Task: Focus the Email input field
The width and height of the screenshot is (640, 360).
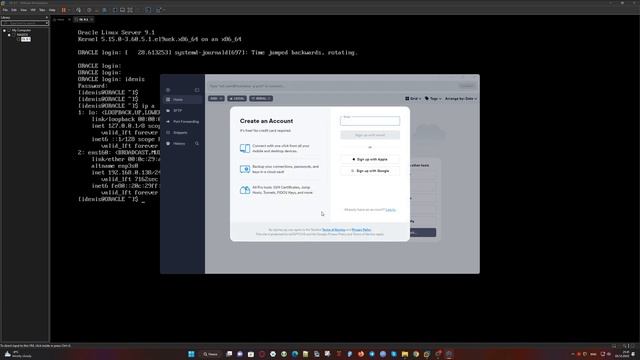Action: tap(370, 121)
